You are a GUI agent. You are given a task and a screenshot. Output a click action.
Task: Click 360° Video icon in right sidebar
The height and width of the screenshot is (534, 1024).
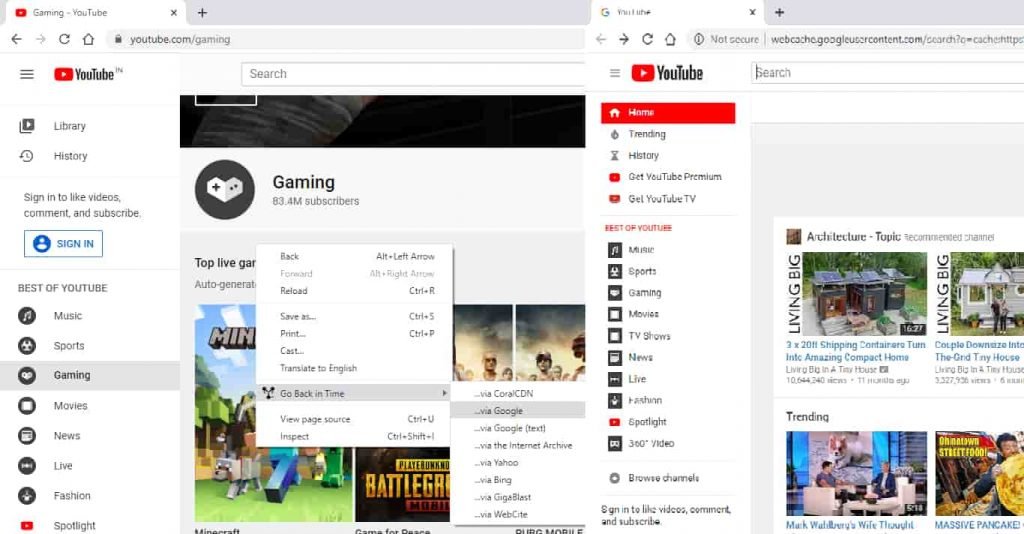tap(615, 444)
